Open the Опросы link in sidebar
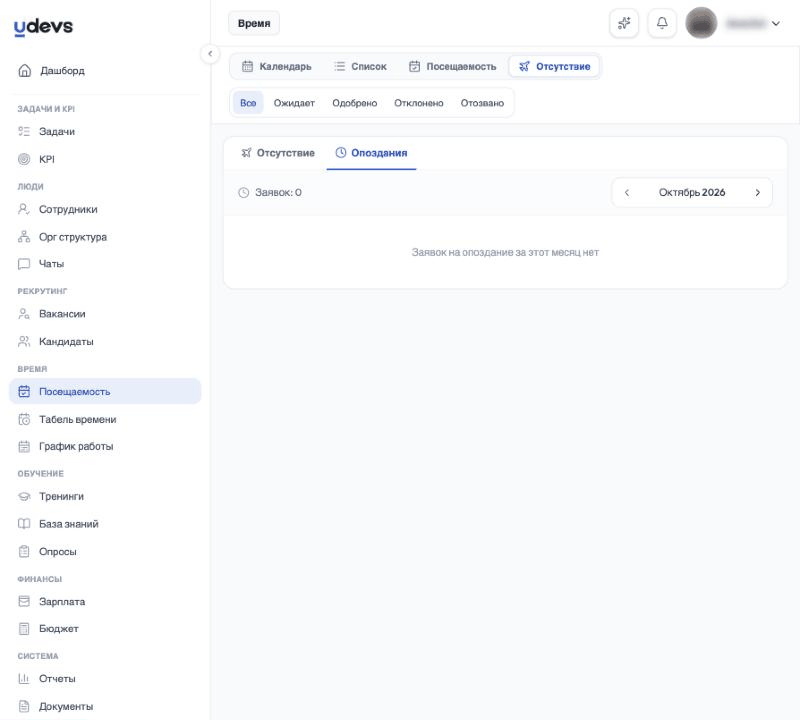The image size is (800, 720). (105, 552)
